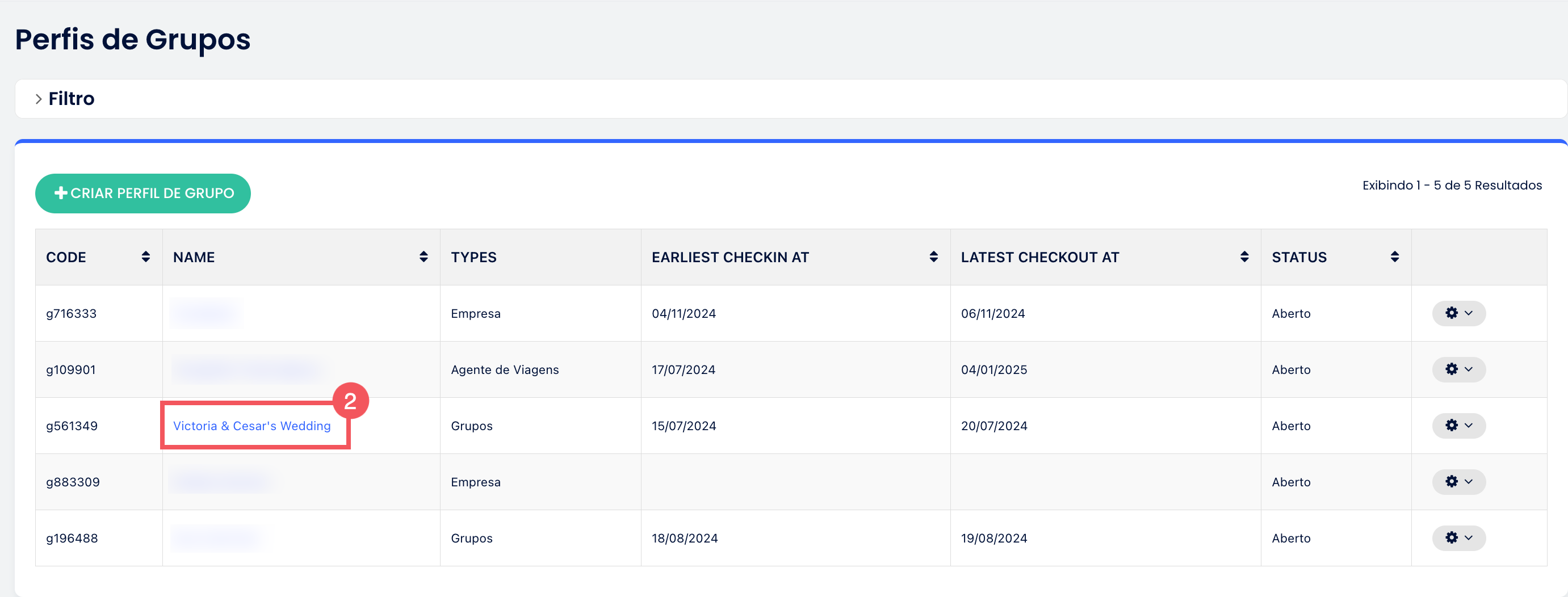Open the blurred name link for g196488
1568x597 pixels.
tap(217, 538)
